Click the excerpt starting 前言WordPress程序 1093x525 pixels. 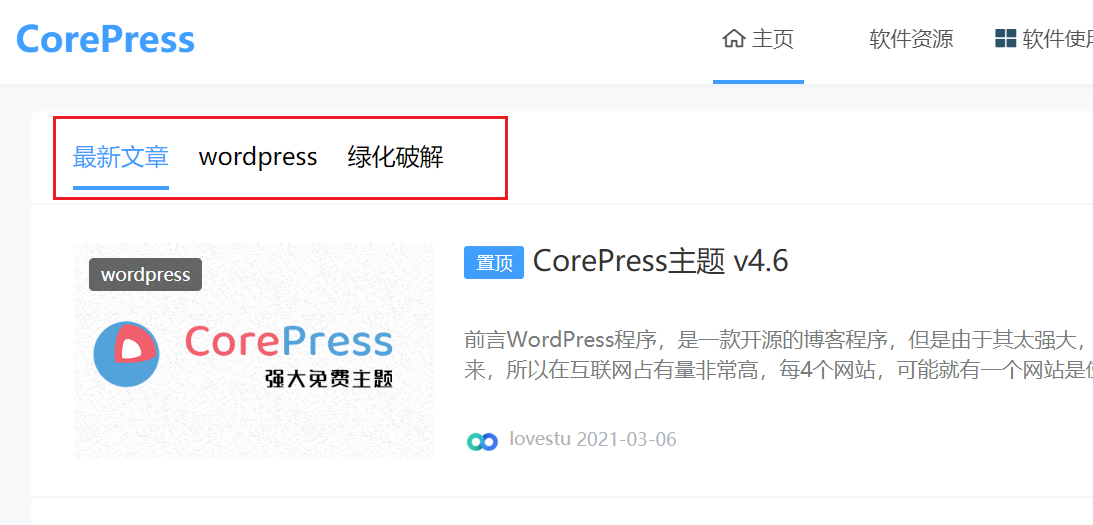(778, 356)
